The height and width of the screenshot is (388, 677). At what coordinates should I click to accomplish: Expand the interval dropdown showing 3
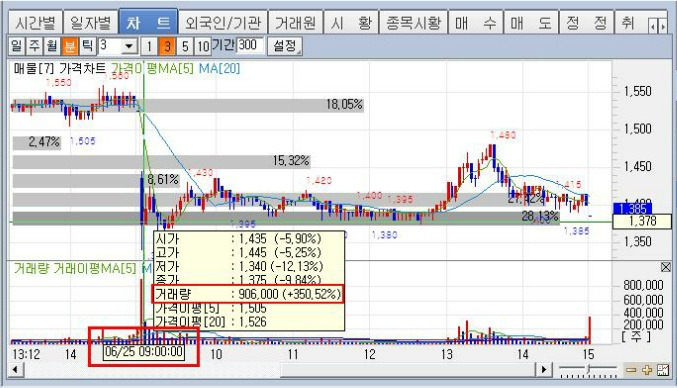tap(129, 46)
